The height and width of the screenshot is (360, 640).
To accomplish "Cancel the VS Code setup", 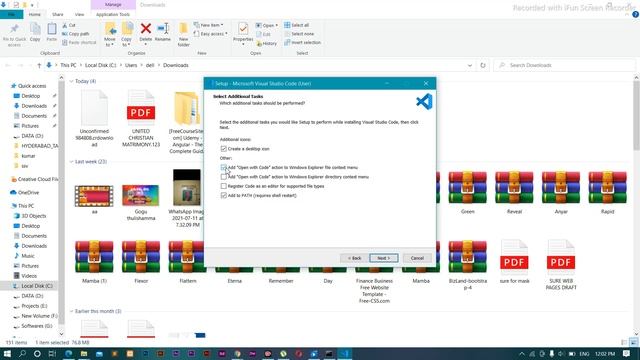I will click(x=417, y=258).
